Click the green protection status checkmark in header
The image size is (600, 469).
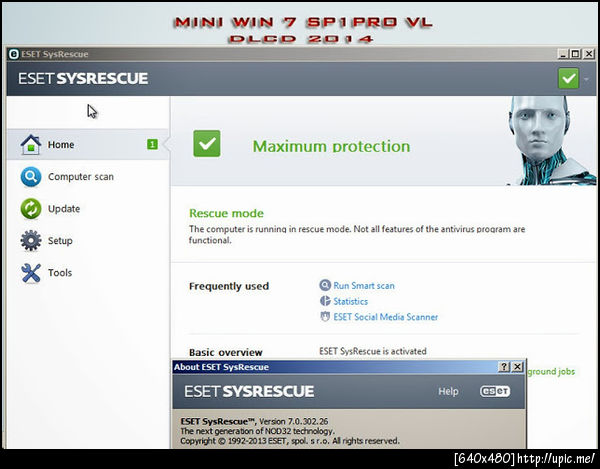568,78
